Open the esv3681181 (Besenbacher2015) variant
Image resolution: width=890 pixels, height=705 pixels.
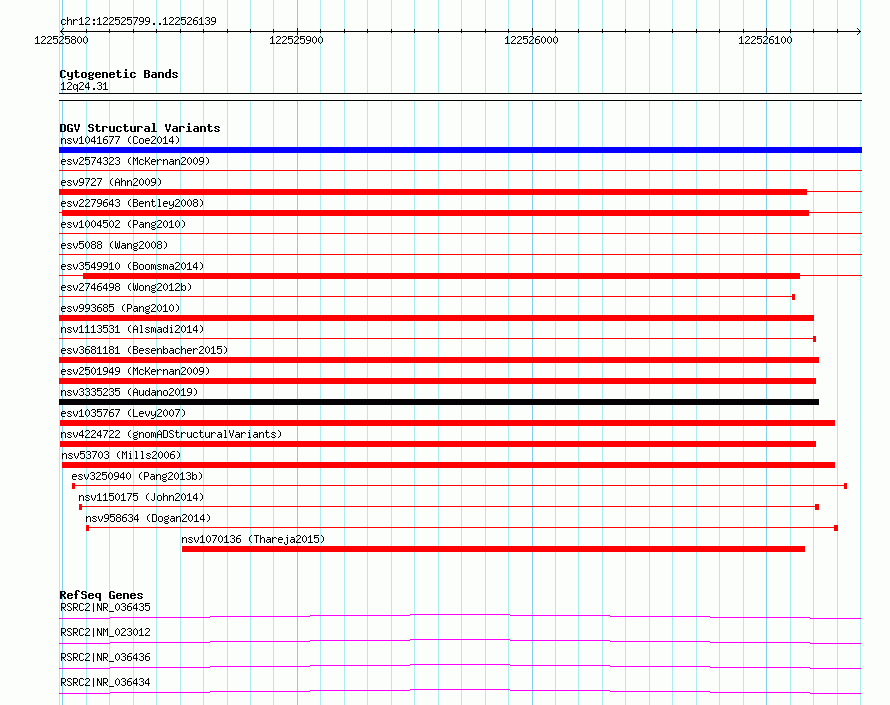[x=144, y=350]
